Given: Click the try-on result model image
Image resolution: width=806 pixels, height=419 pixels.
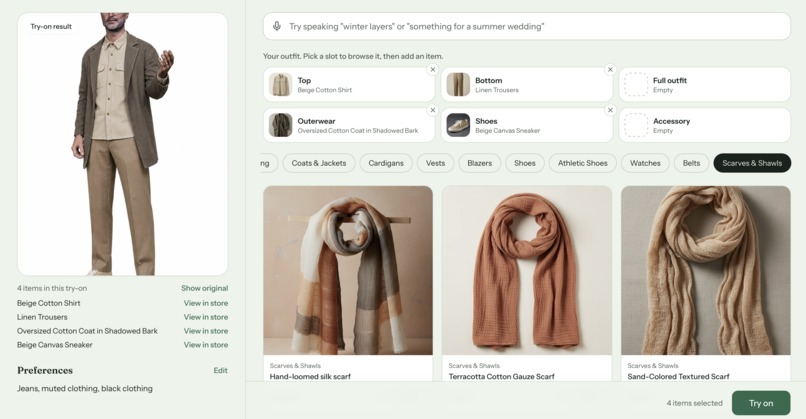Looking at the screenshot, I should point(123,144).
